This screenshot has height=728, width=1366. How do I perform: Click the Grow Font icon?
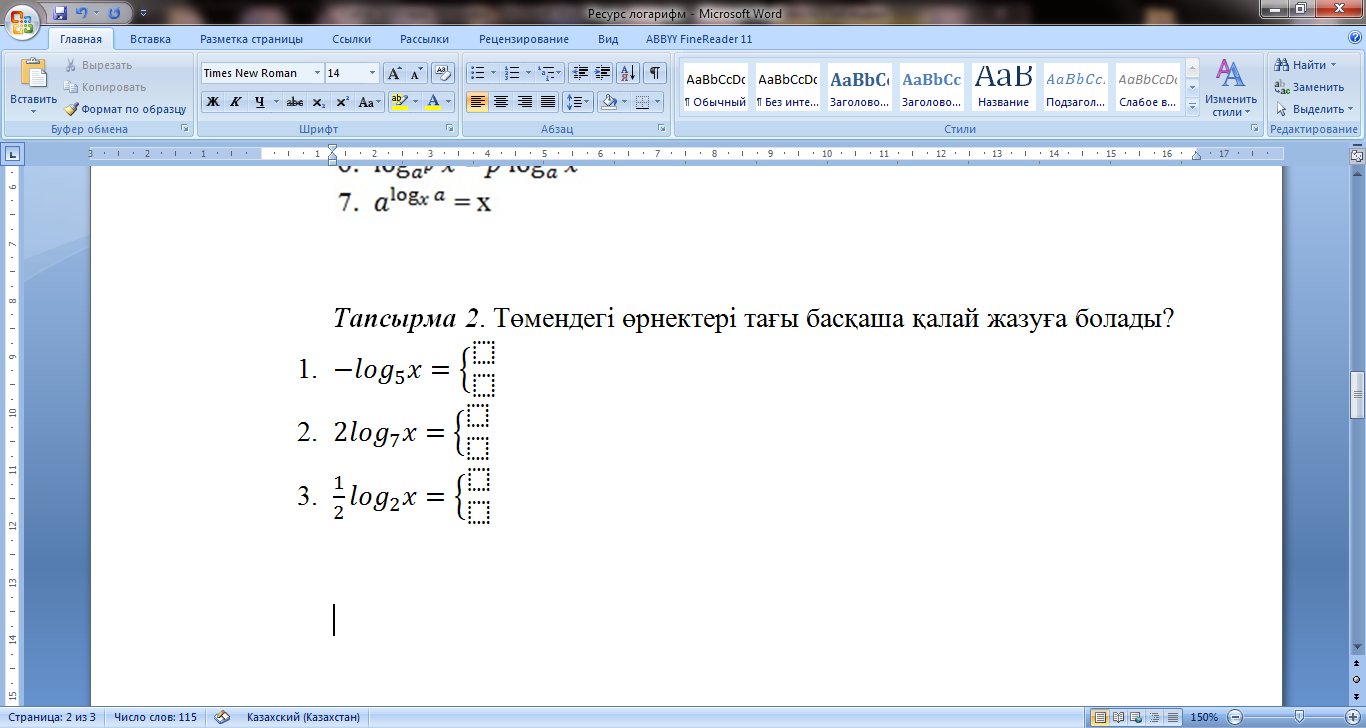click(395, 73)
